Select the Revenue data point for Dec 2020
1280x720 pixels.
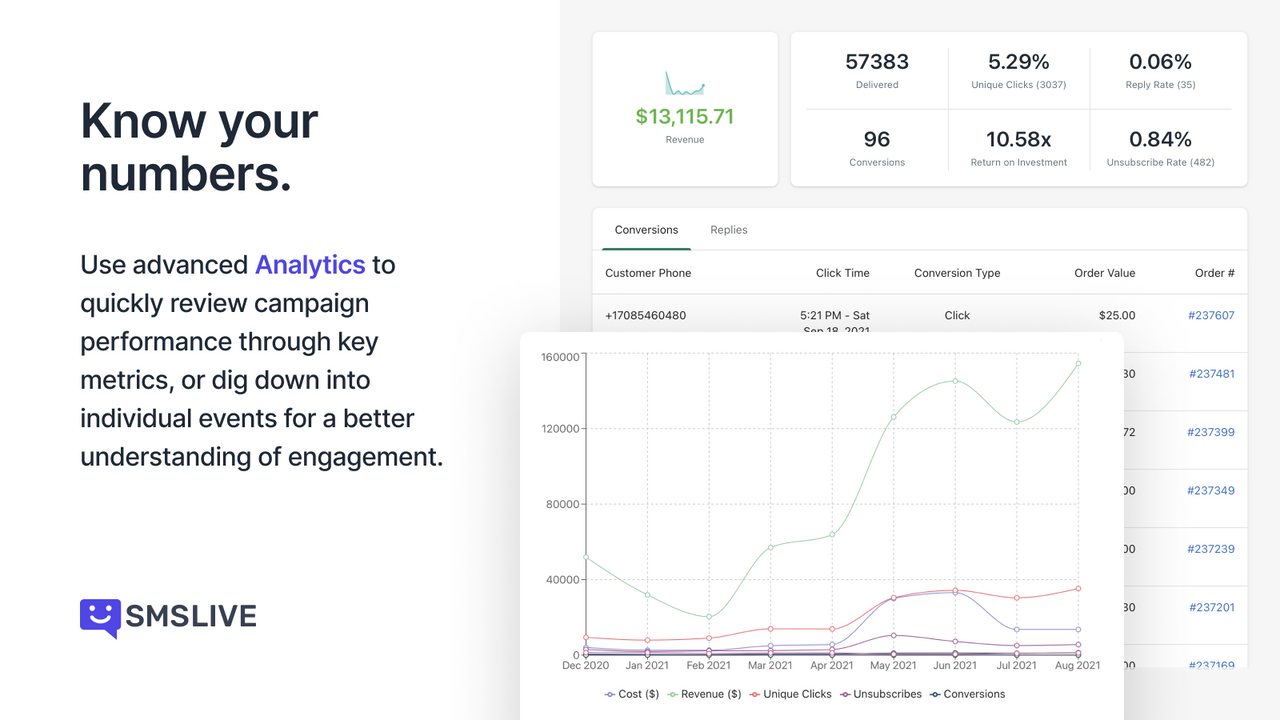click(586, 557)
